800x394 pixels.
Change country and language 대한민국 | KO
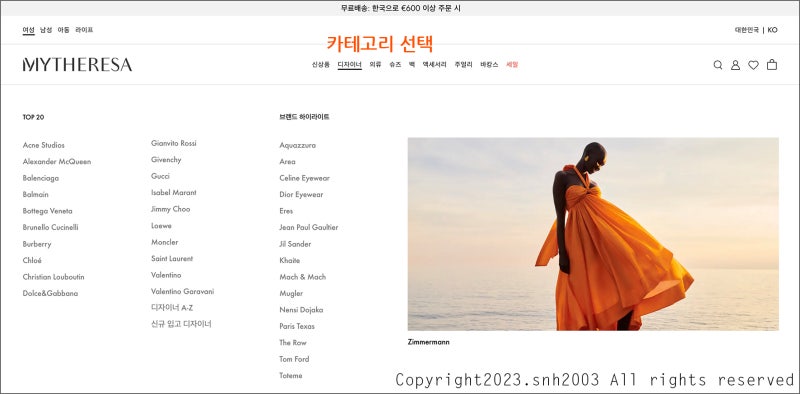(x=756, y=30)
